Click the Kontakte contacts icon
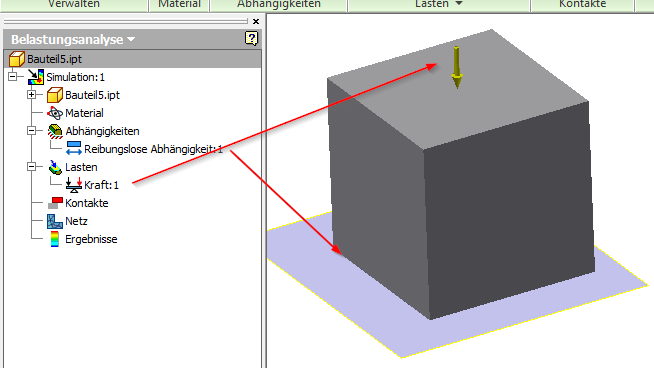Screen dimensions: 654x368 pos(55,203)
